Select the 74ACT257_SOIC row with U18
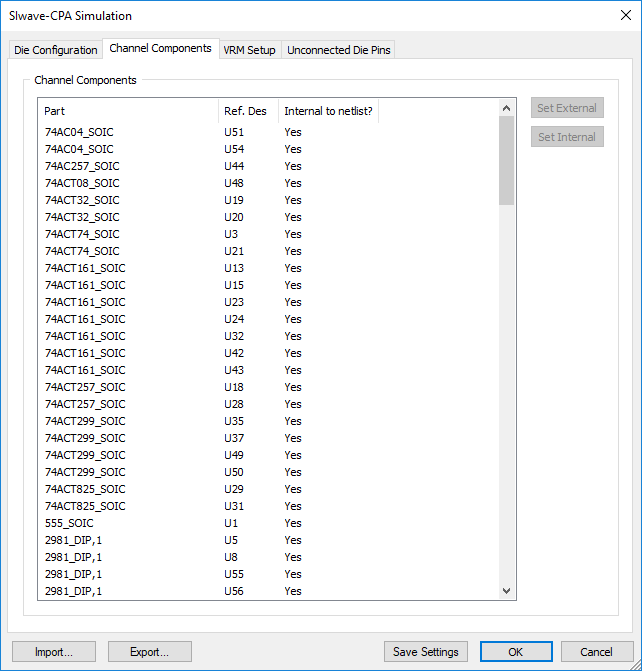642x671 pixels. 268,387
